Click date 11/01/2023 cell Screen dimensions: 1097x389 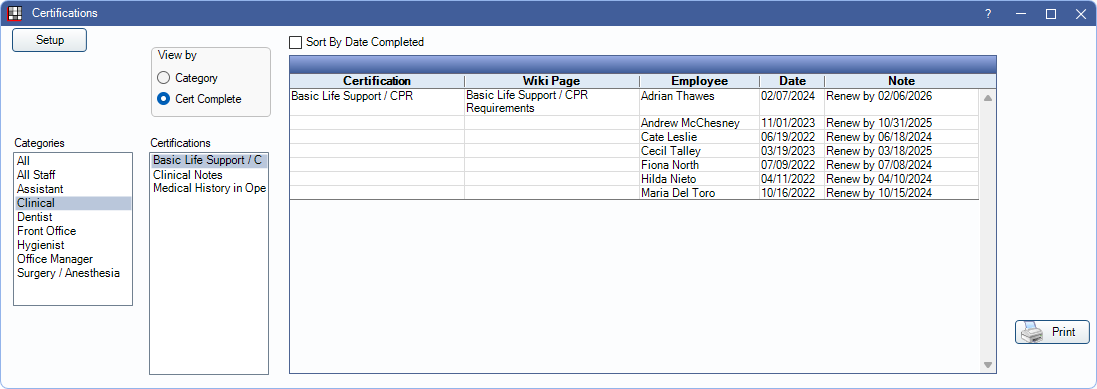pyautogui.click(x=792, y=123)
